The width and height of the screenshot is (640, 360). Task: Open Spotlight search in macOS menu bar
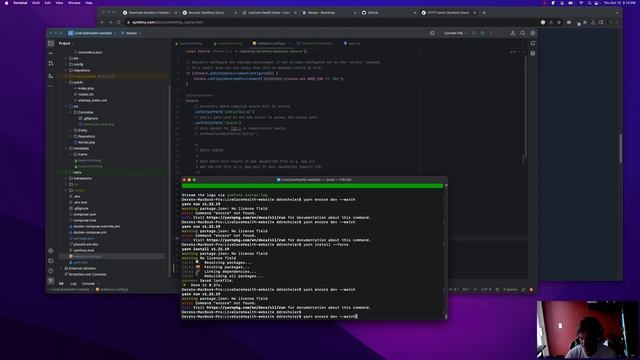(589, 3)
